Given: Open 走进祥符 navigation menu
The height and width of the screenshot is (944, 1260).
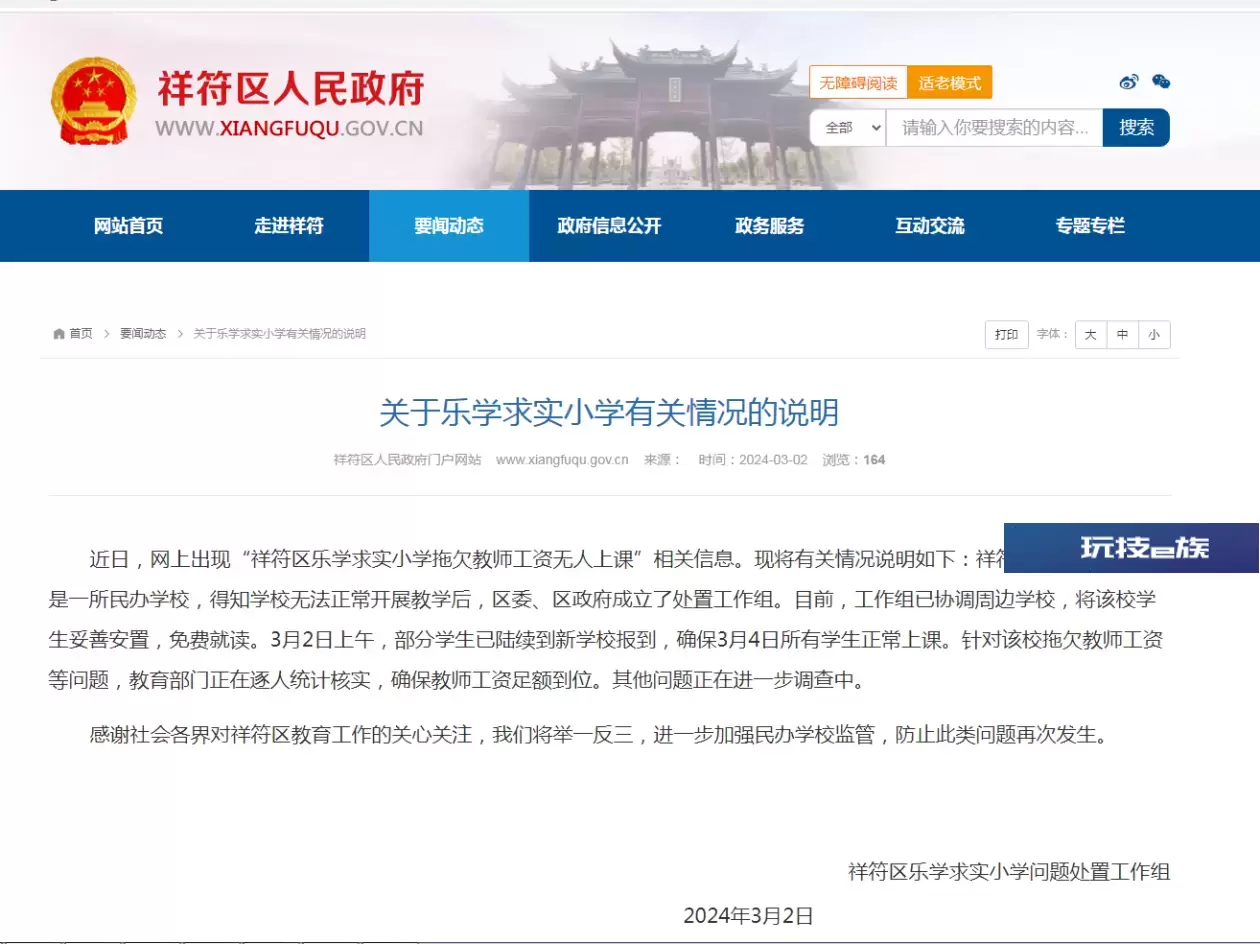Looking at the screenshot, I should pyautogui.click(x=288, y=226).
